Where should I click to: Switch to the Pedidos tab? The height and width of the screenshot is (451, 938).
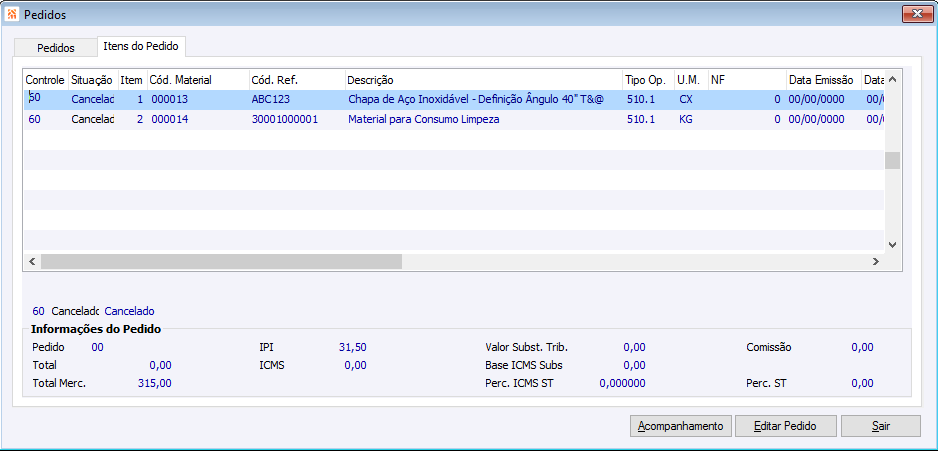55,47
